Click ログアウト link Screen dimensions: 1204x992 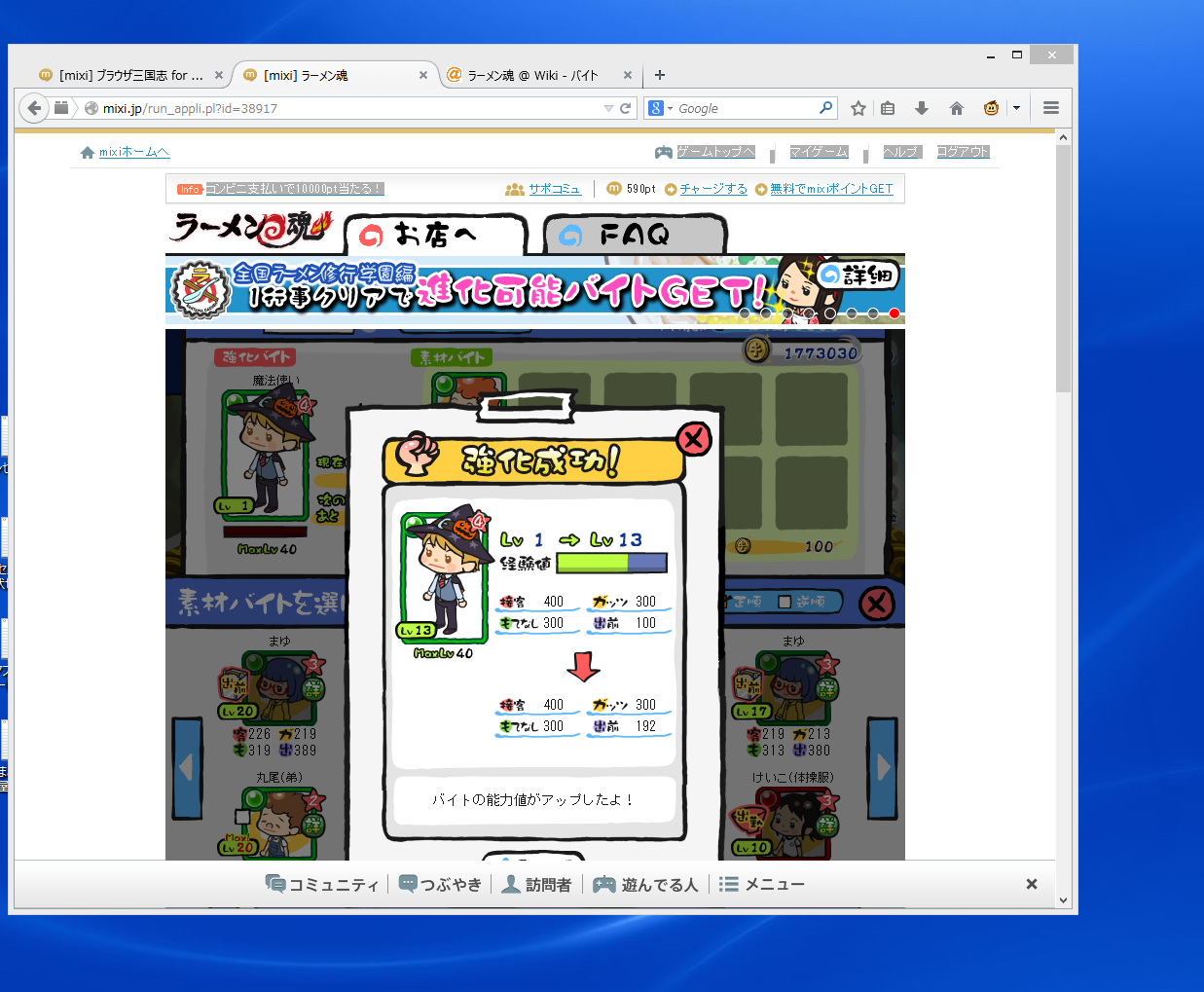coord(963,152)
